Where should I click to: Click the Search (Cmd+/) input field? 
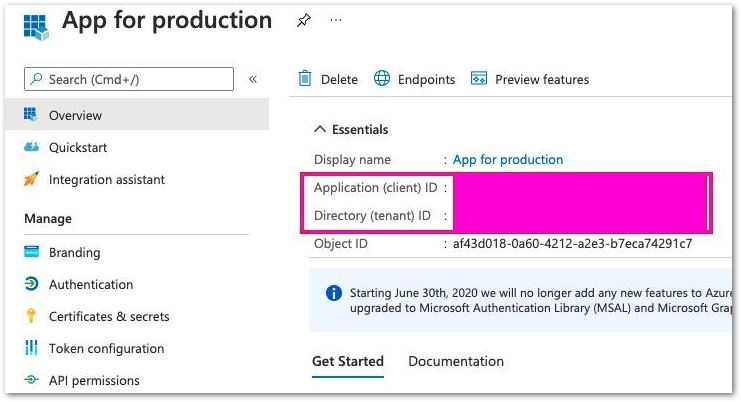[129, 79]
